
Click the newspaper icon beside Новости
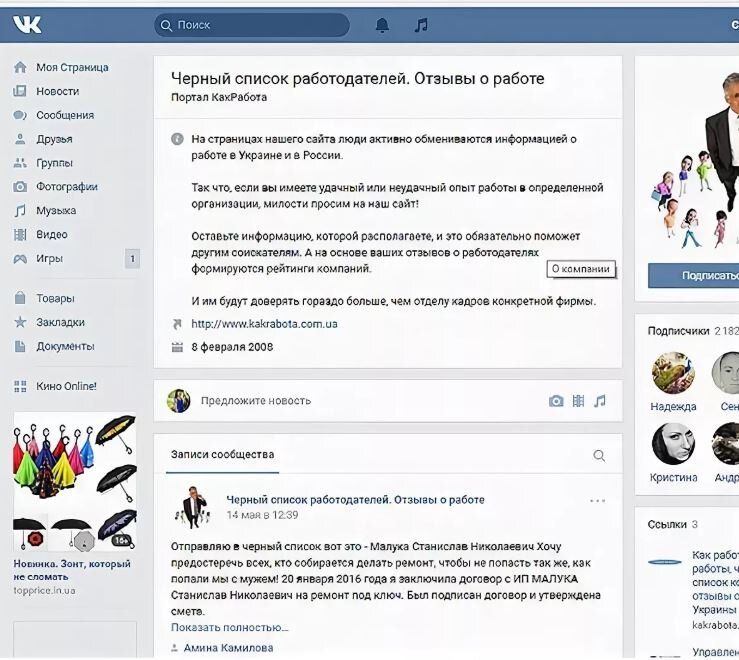20,91
